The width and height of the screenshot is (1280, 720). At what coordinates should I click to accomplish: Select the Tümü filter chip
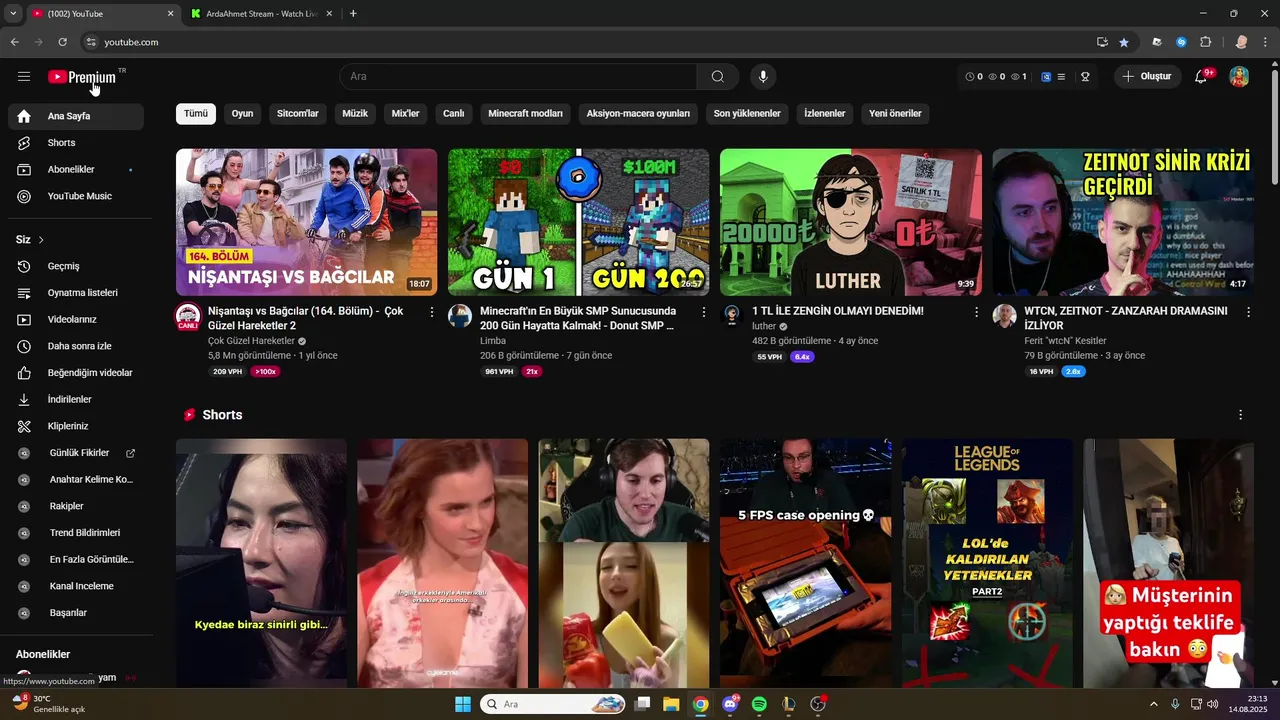(196, 113)
